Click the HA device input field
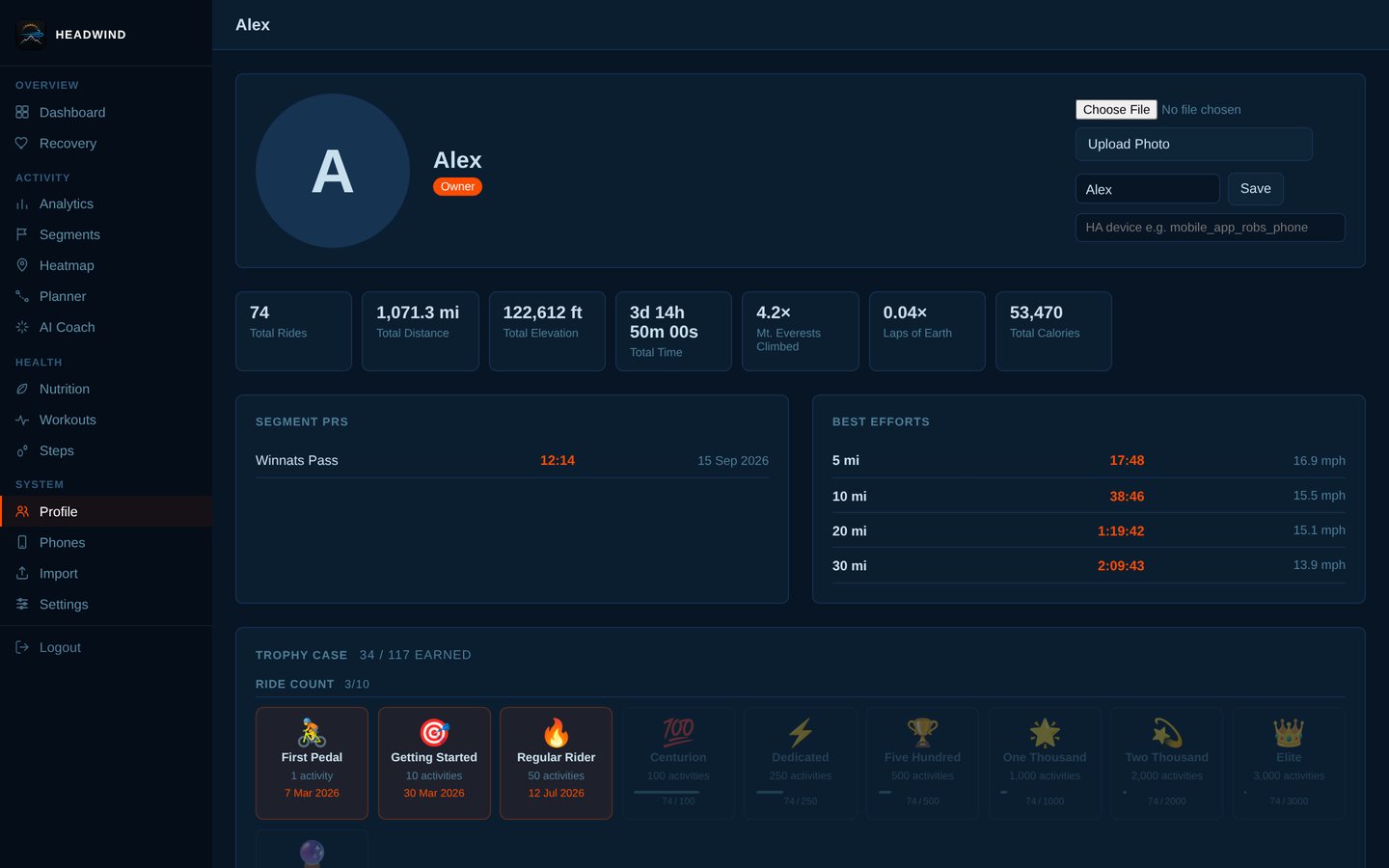 click(1210, 228)
